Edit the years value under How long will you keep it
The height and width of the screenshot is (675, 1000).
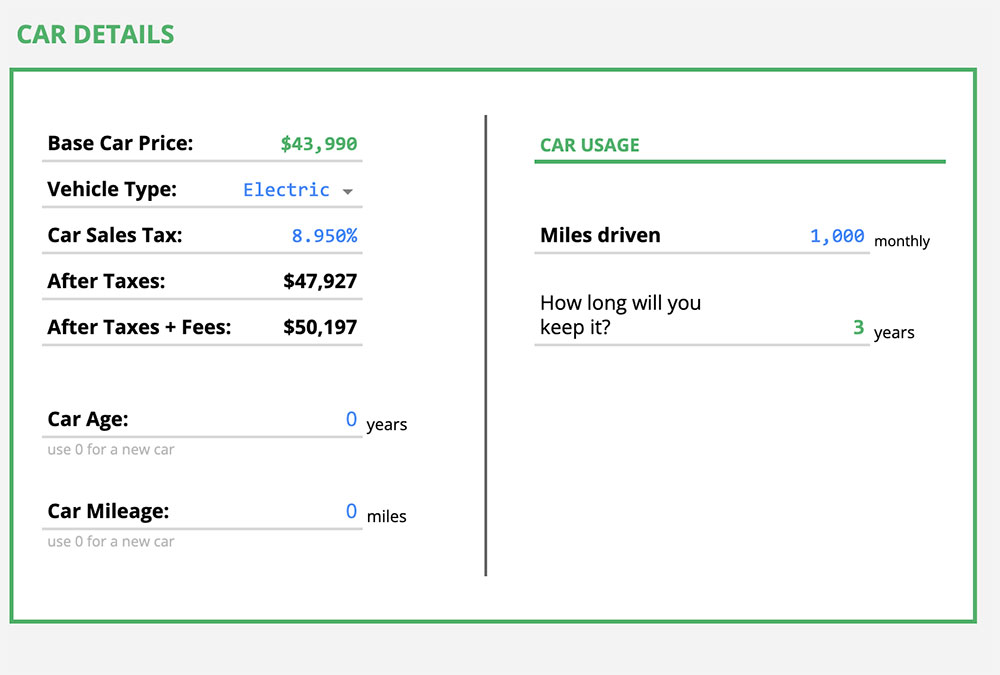coord(858,327)
